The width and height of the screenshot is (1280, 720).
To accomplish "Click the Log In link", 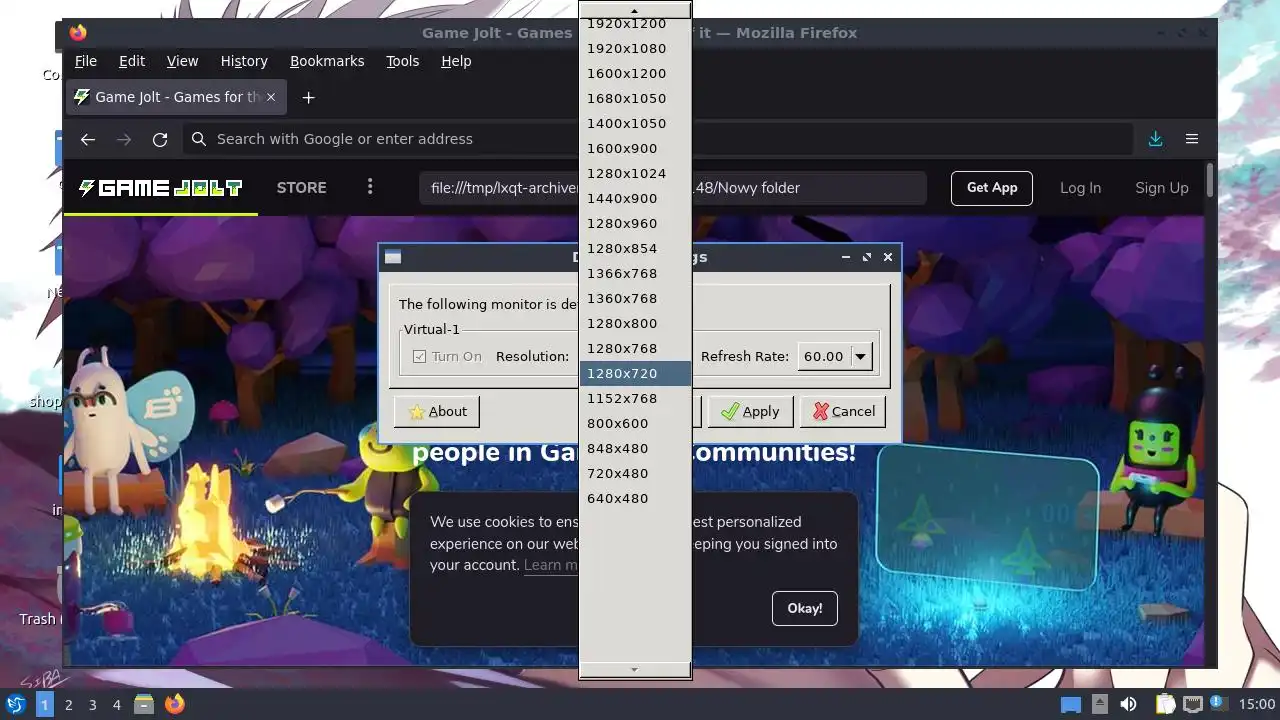I will point(1080,187).
